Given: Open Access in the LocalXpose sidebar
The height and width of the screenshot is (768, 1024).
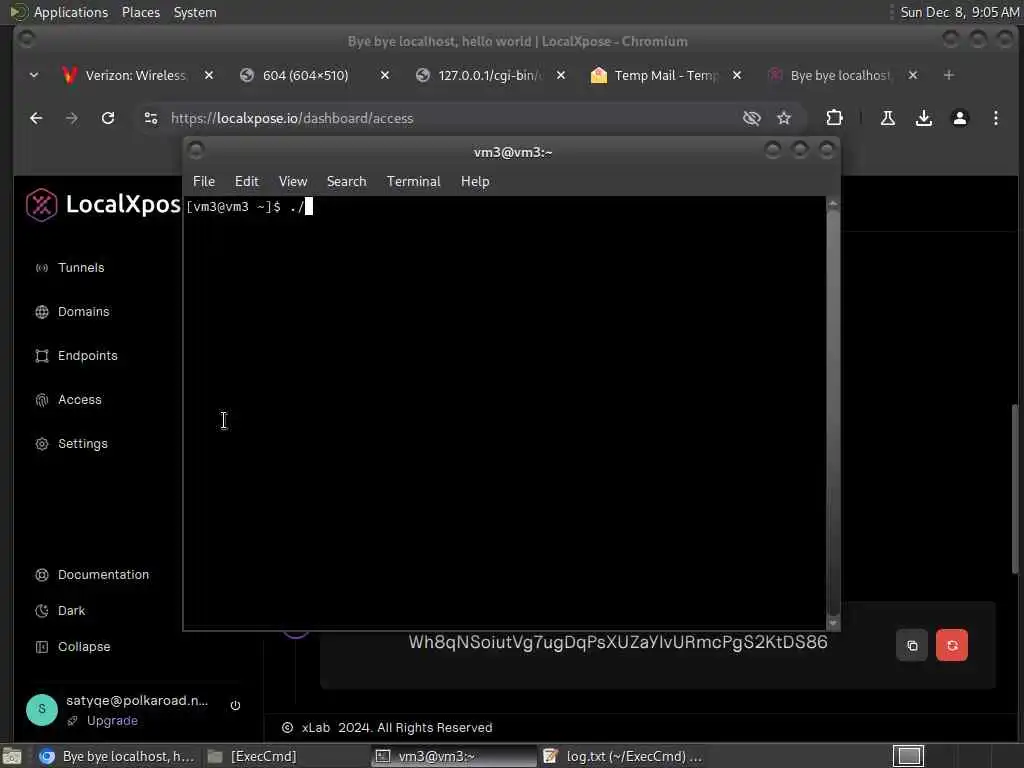Looking at the screenshot, I should [x=80, y=400].
